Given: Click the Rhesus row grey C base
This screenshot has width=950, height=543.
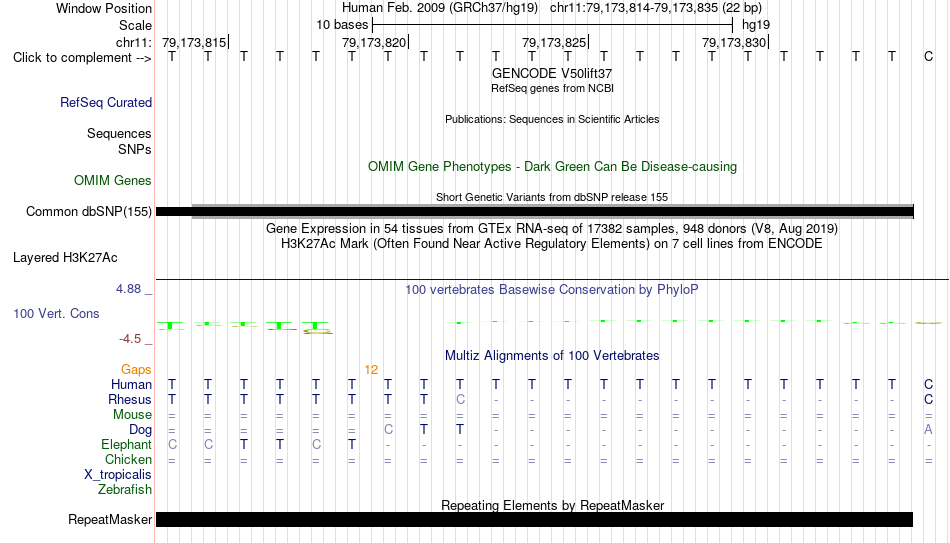Looking at the screenshot, I should coord(460,400).
